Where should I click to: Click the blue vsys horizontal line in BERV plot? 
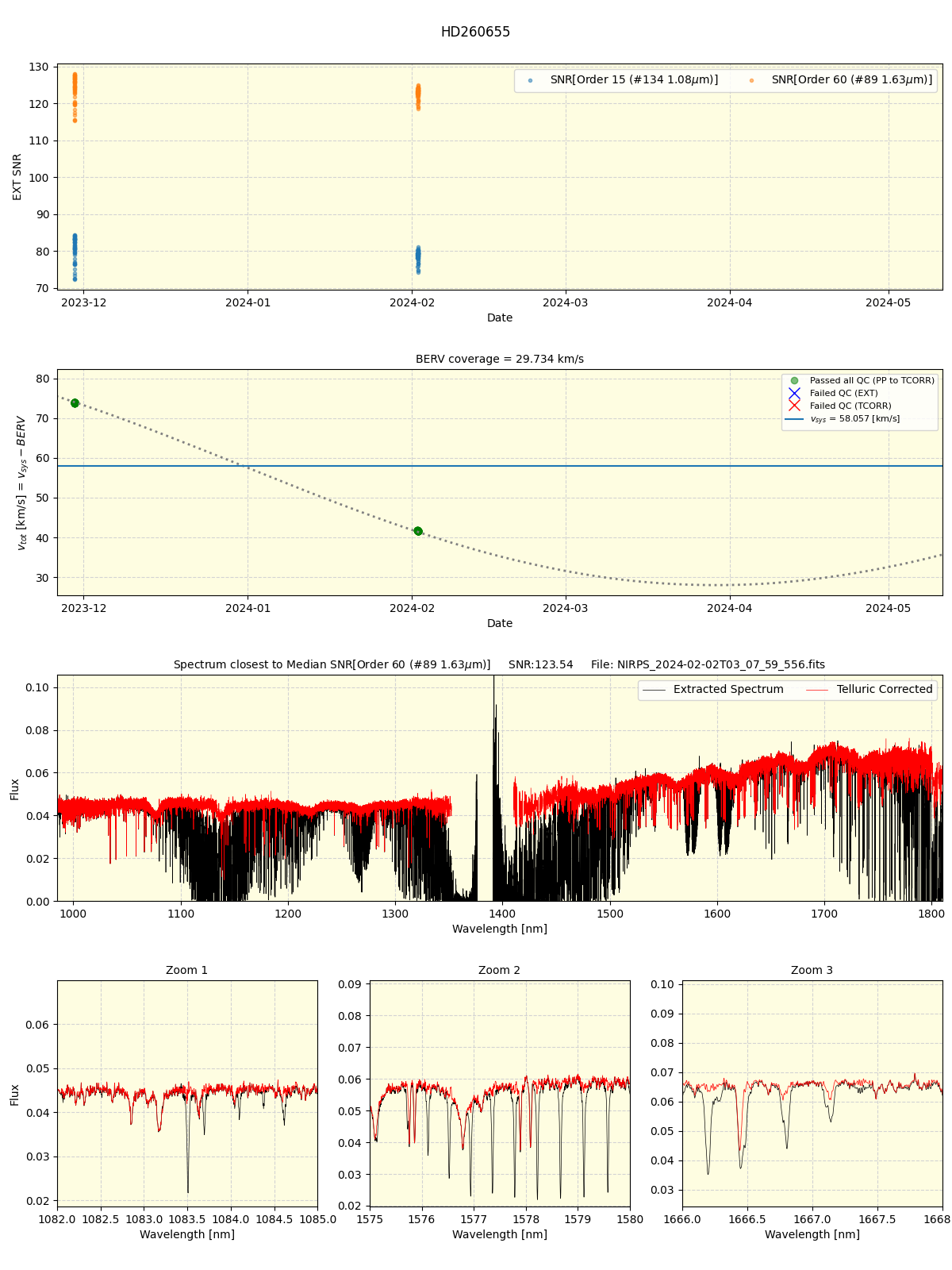tap(500, 466)
